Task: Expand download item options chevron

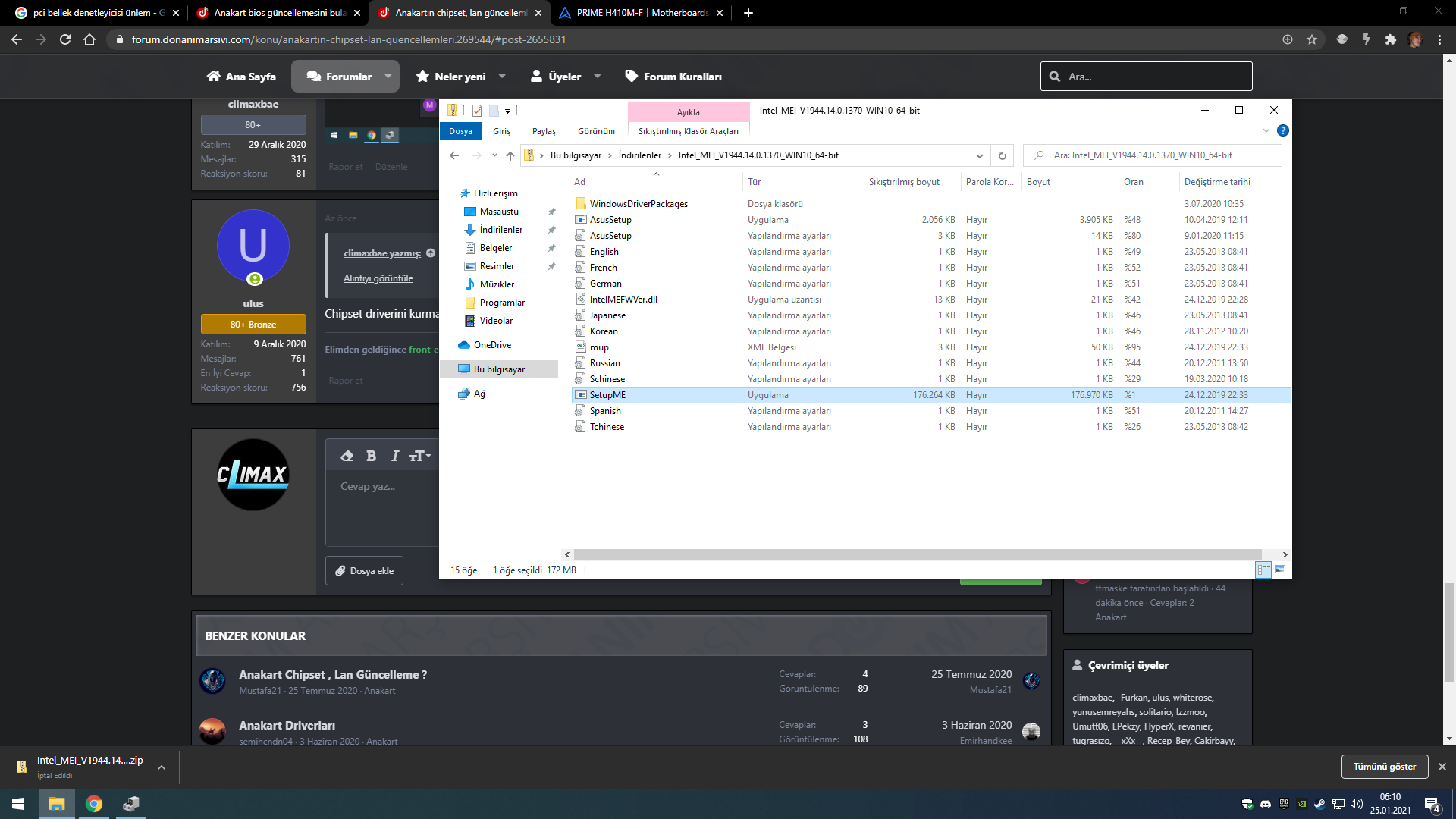Action: pyautogui.click(x=162, y=767)
